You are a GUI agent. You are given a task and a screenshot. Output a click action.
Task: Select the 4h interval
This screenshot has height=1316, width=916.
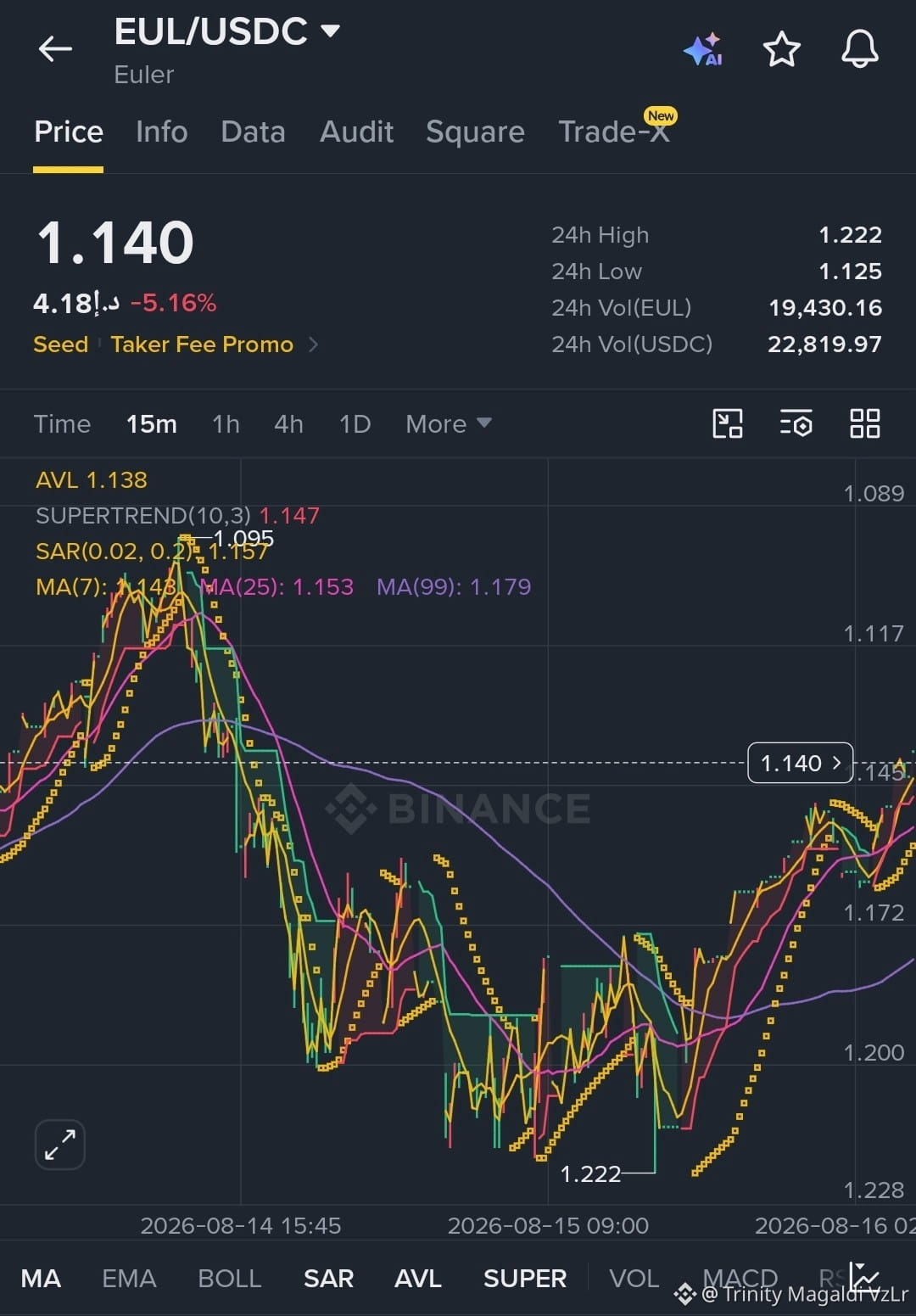288,423
